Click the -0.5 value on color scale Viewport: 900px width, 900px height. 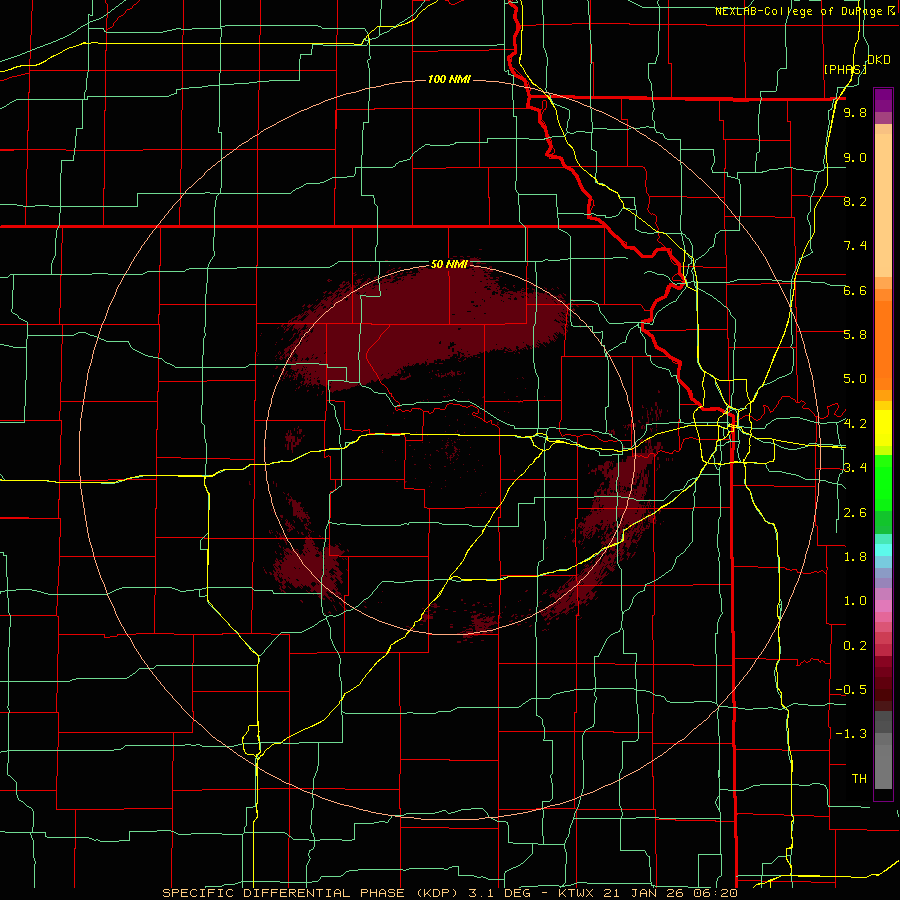(851, 690)
